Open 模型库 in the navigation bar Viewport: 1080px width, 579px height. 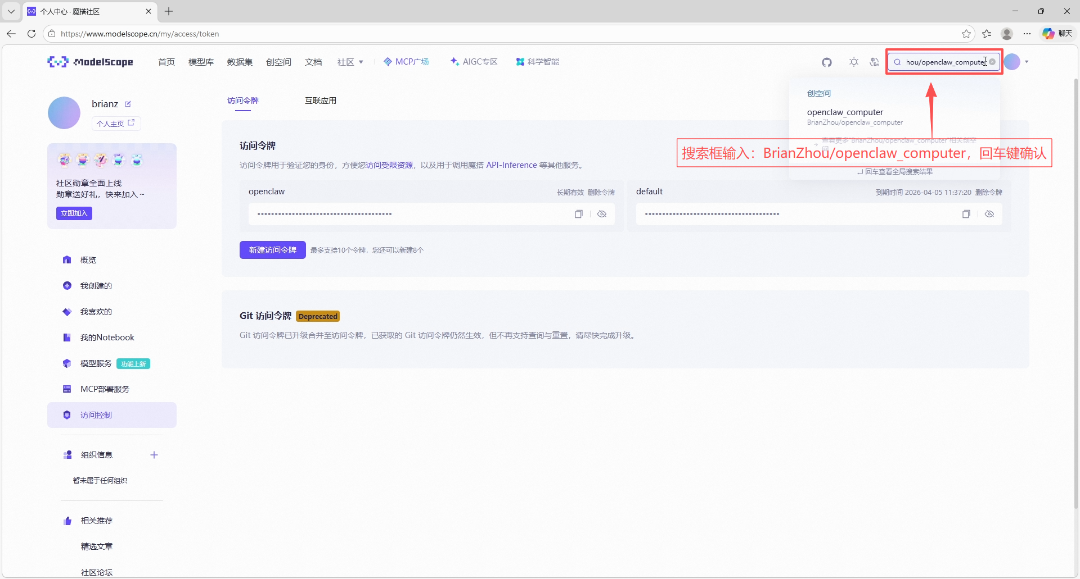201,62
